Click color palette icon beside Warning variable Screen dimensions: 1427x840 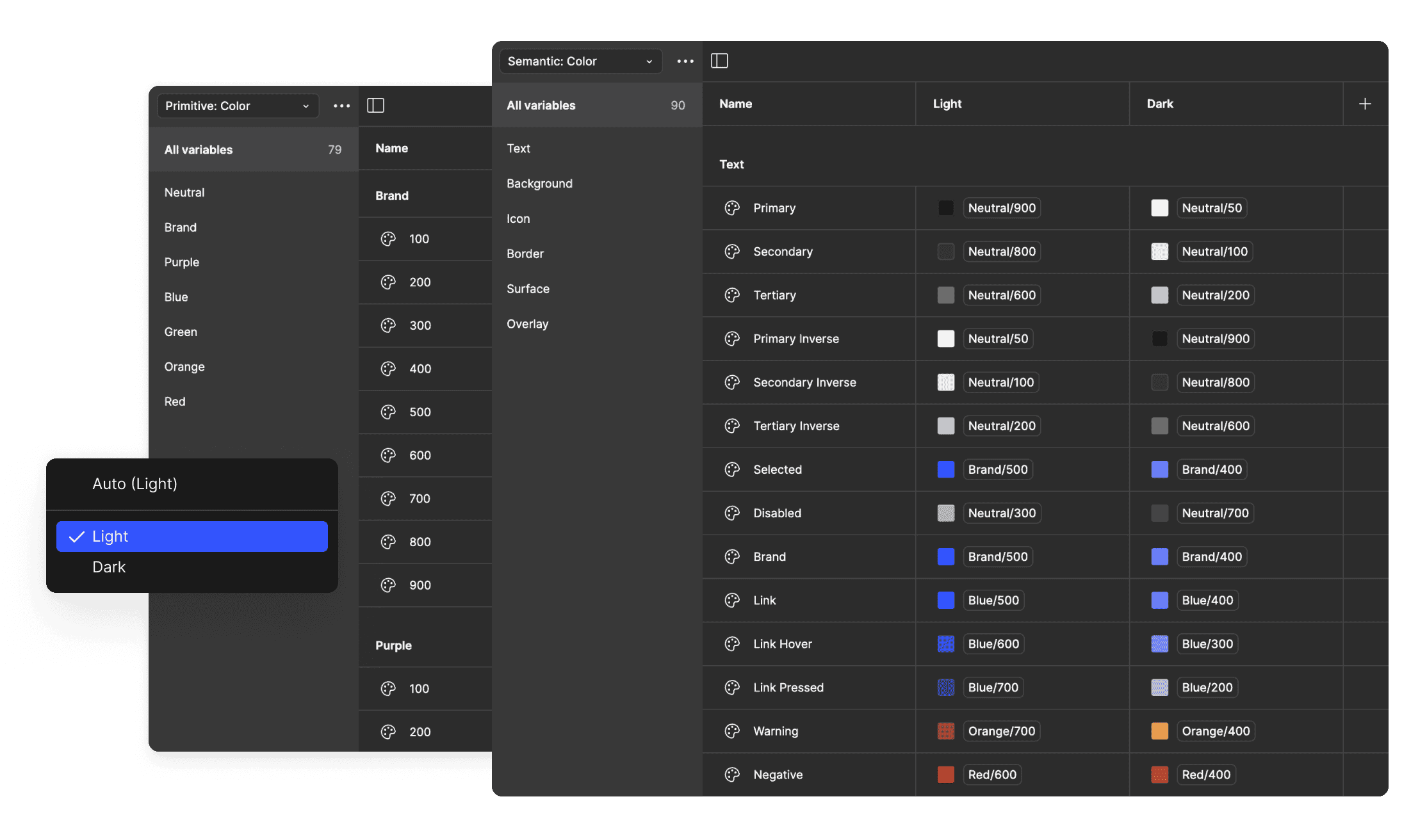(732, 731)
